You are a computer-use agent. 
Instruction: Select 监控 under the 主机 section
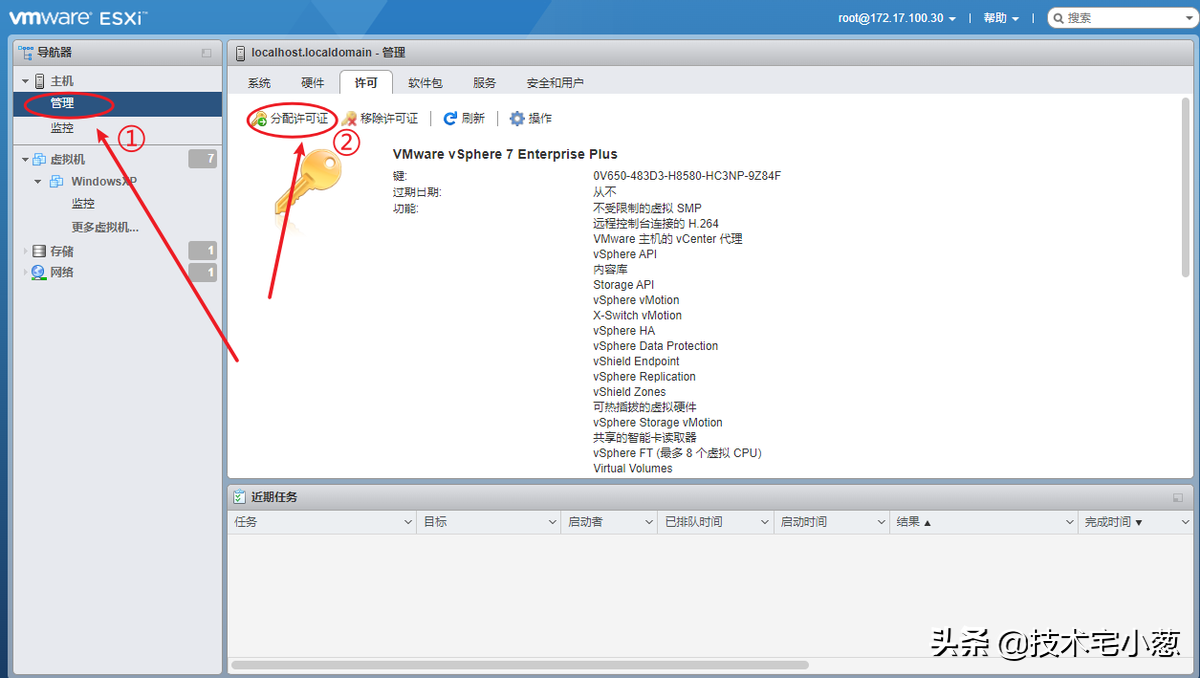click(62, 127)
